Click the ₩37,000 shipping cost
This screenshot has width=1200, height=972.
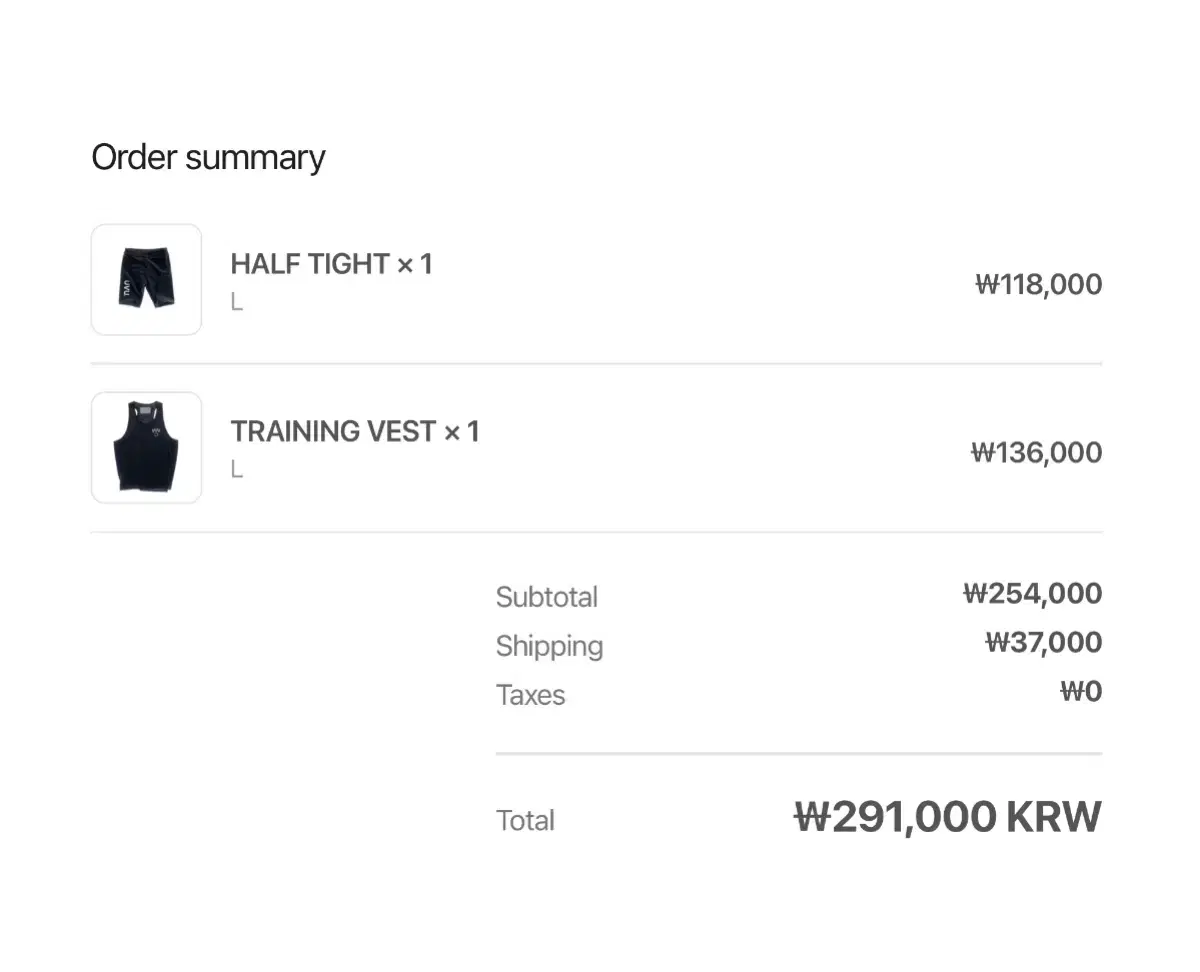click(x=1043, y=642)
